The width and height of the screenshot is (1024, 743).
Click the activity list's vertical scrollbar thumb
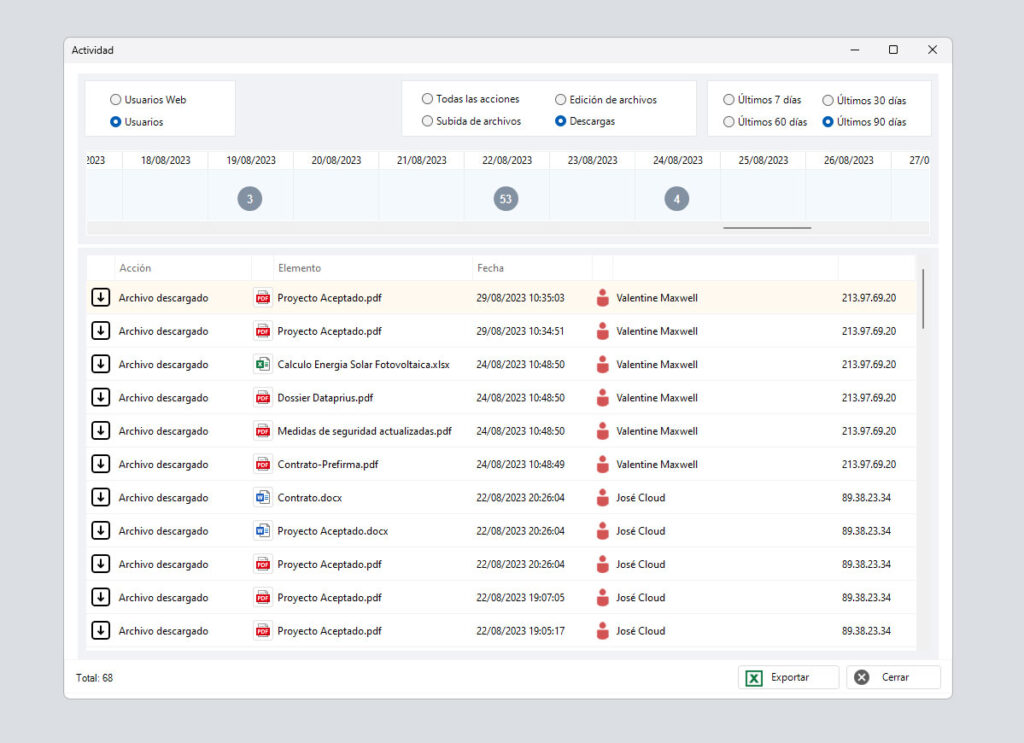tap(923, 299)
